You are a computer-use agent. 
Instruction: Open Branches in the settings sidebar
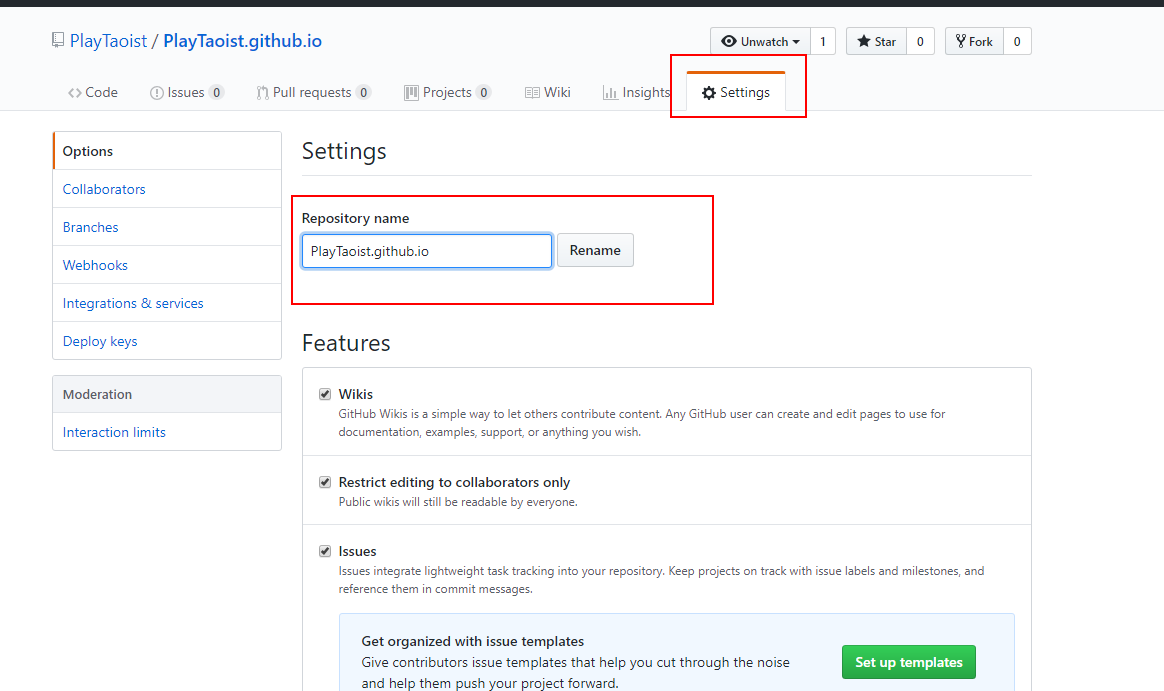[x=167, y=227]
